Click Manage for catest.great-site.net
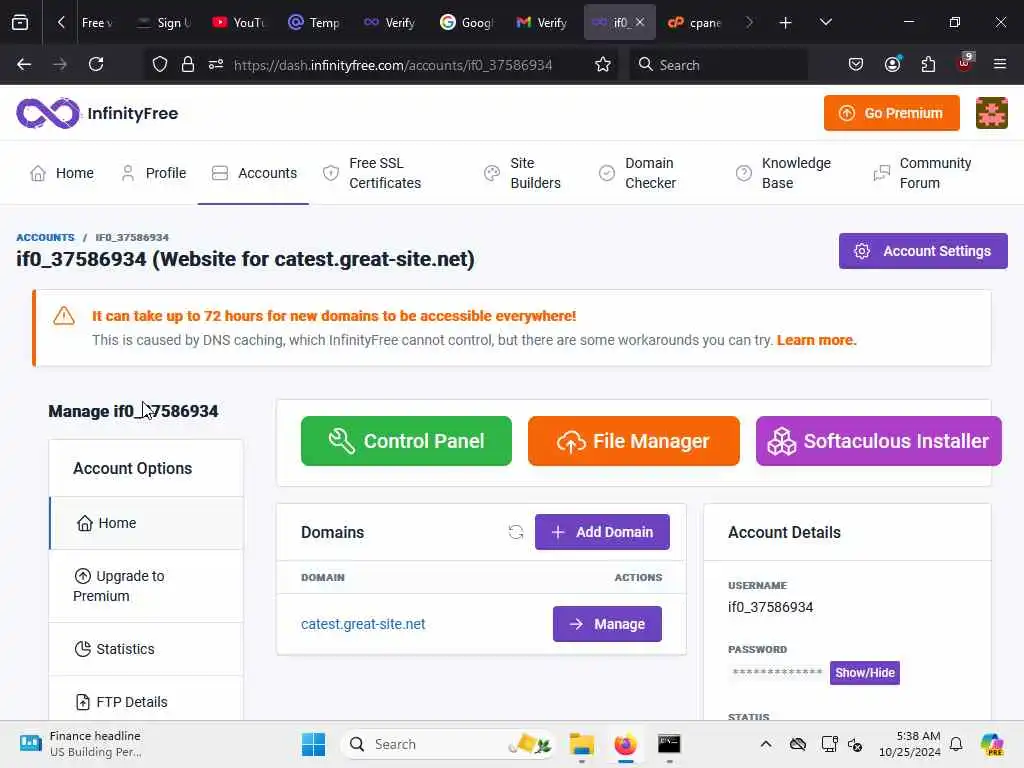Image resolution: width=1024 pixels, height=768 pixels. tap(607, 624)
